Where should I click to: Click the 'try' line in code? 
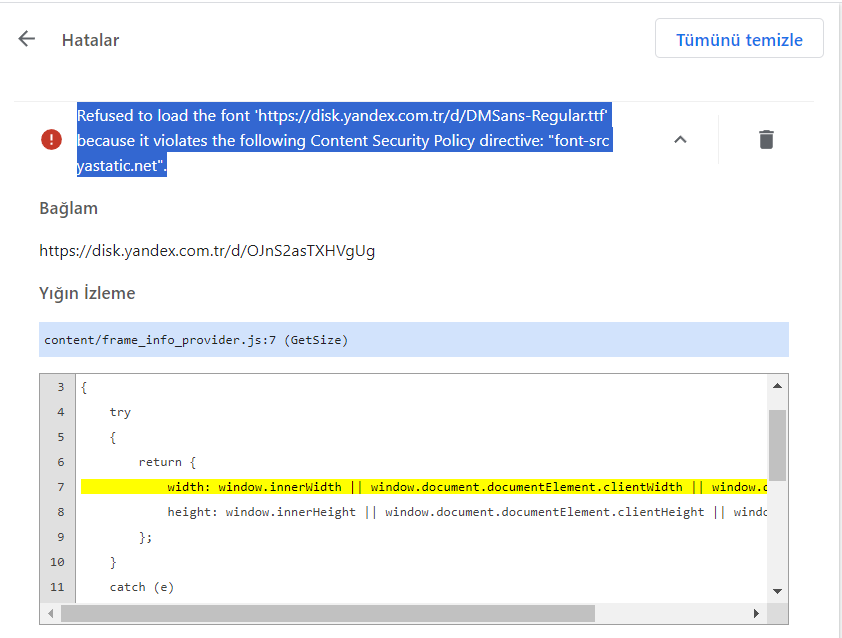[120, 412]
